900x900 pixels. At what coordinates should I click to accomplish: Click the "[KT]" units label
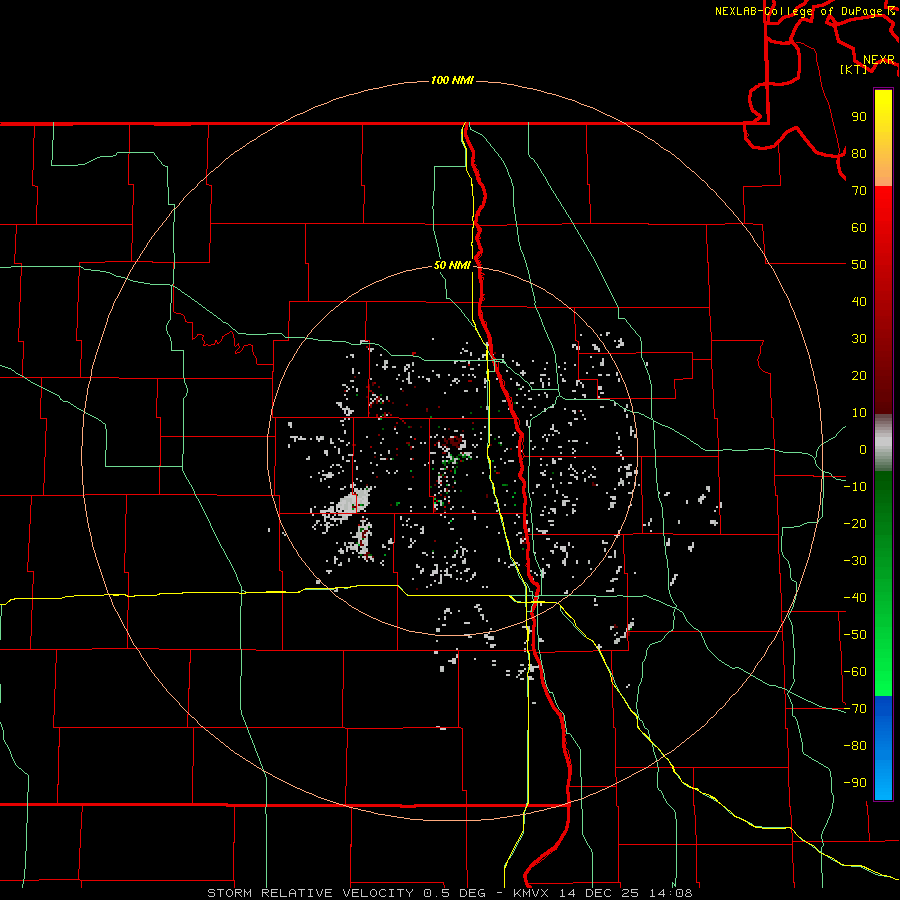pos(854,69)
